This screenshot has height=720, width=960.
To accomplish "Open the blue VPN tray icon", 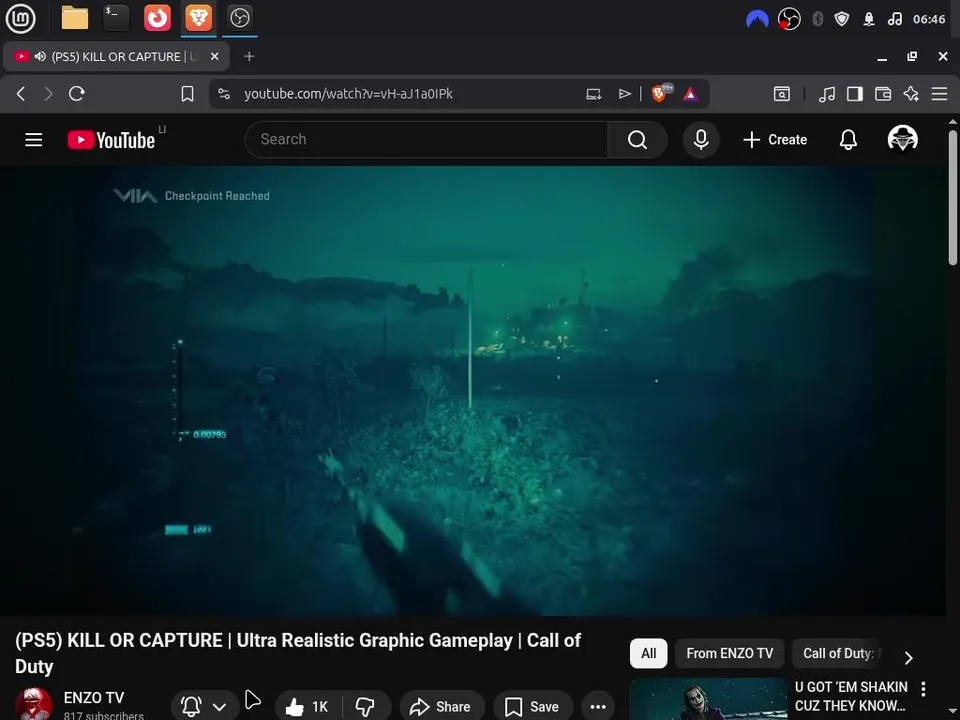I will click(x=757, y=19).
